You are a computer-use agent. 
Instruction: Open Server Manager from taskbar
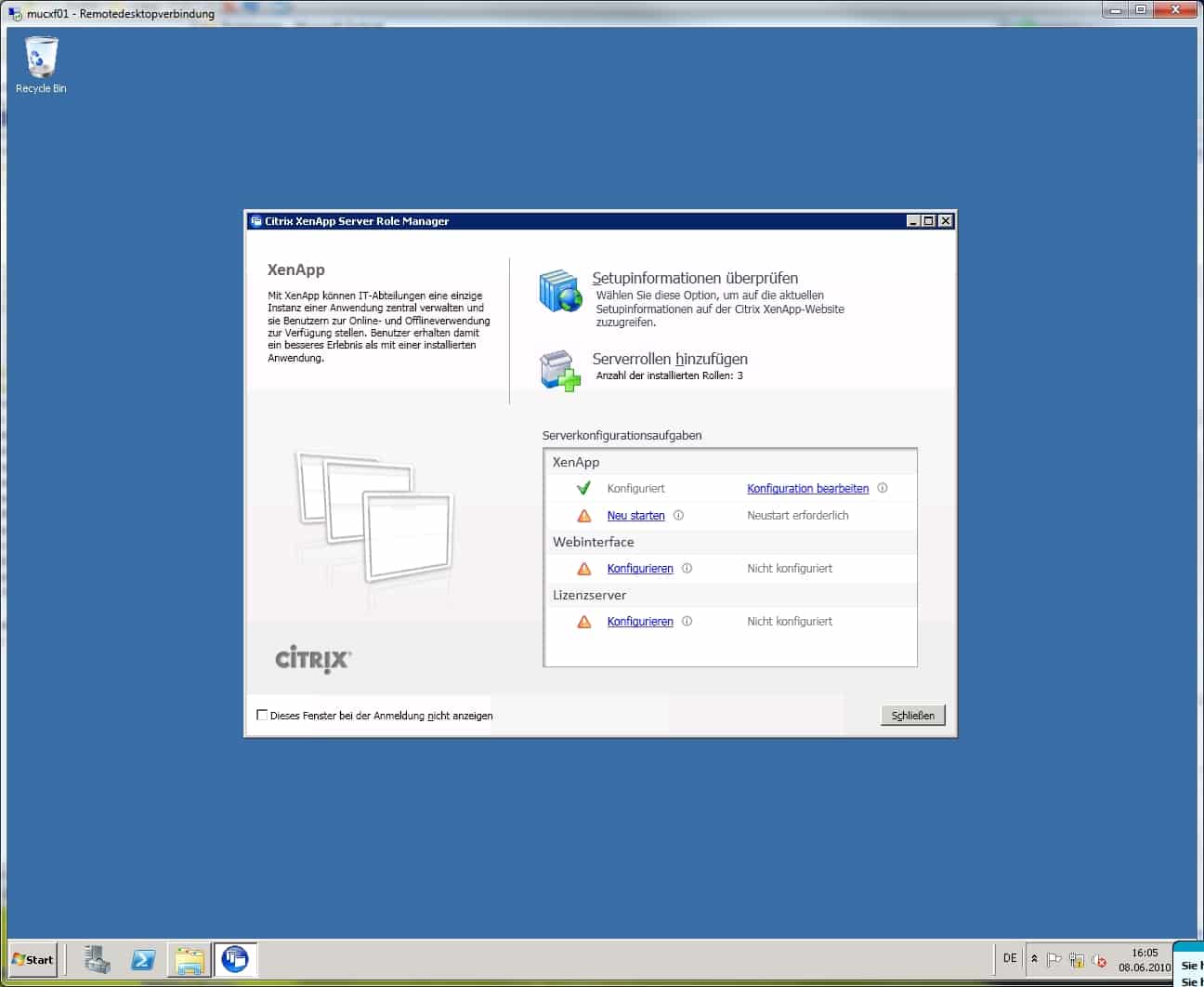[97, 959]
